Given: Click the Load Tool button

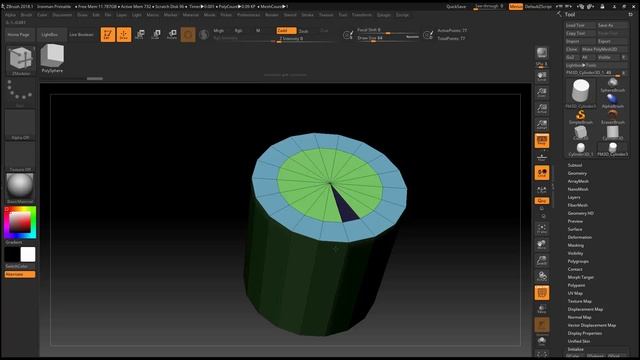Looking at the screenshot, I should pos(580,25).
